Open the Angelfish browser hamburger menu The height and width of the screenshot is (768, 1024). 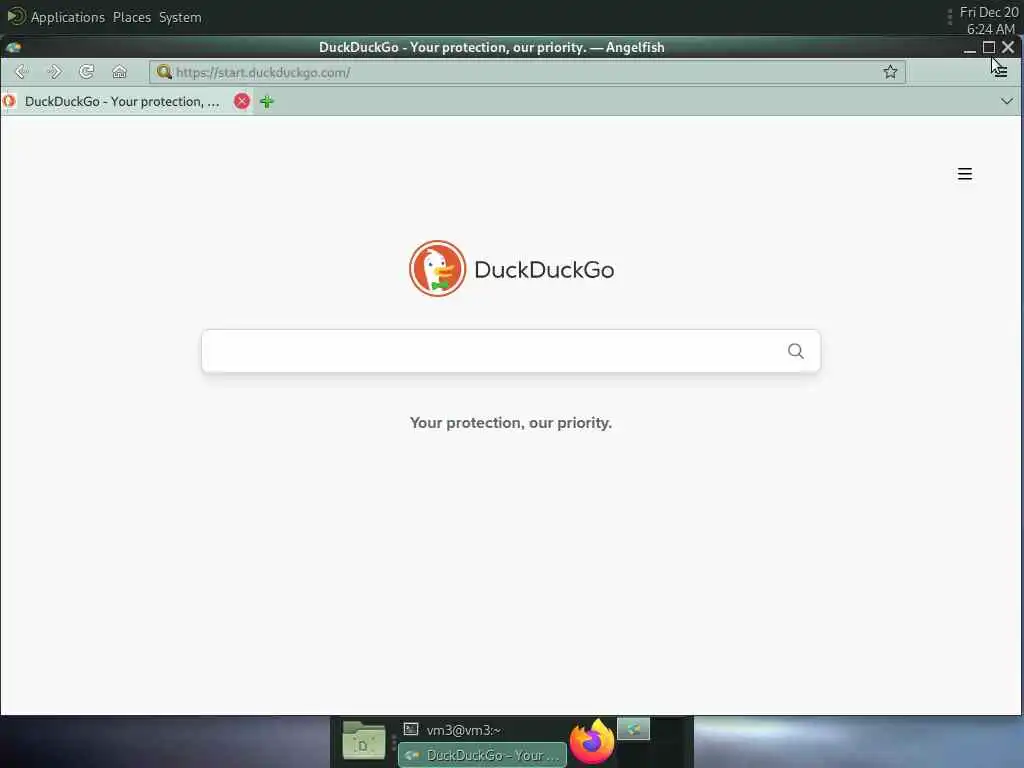tap(1000, 71)
